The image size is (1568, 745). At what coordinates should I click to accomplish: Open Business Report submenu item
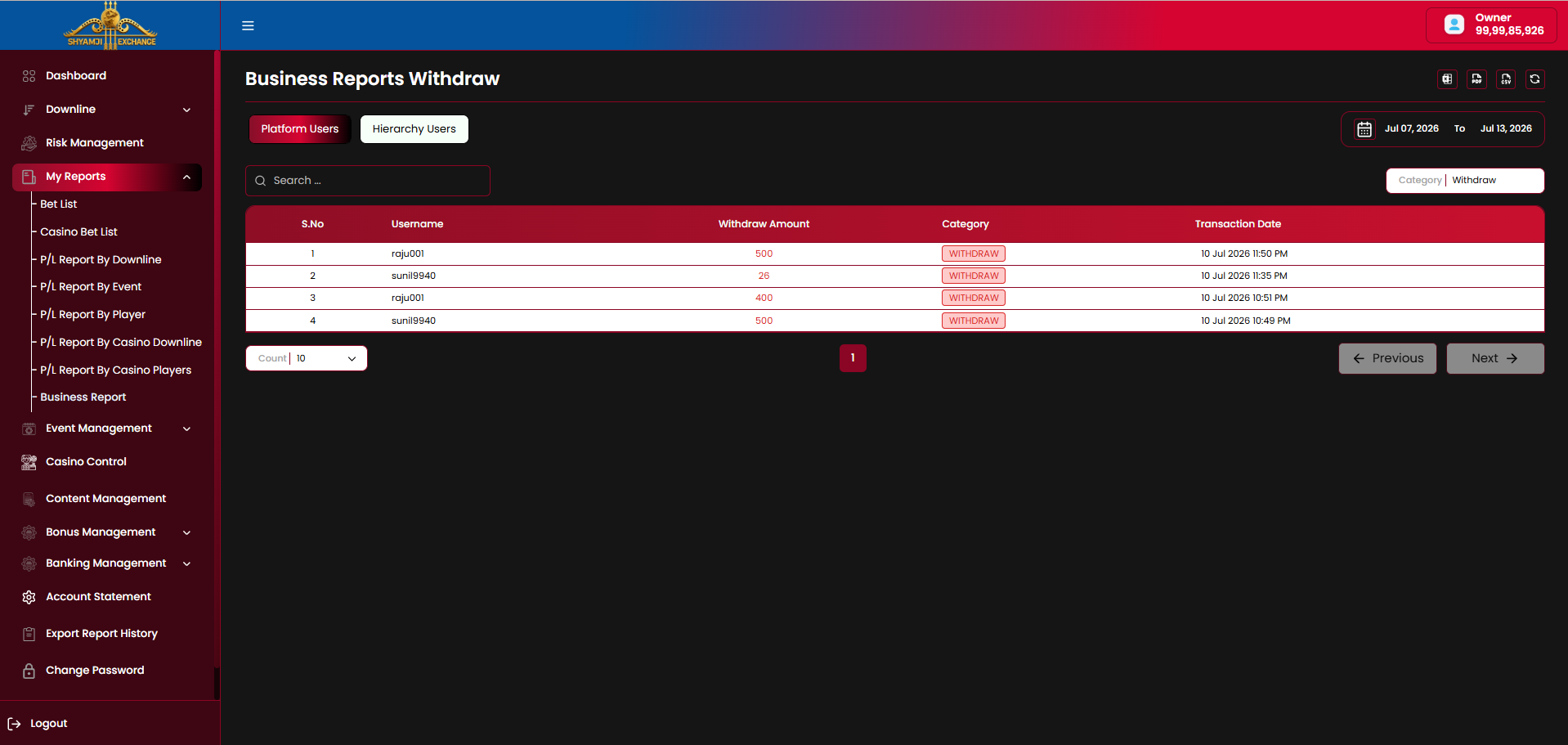tap(83, 397)
